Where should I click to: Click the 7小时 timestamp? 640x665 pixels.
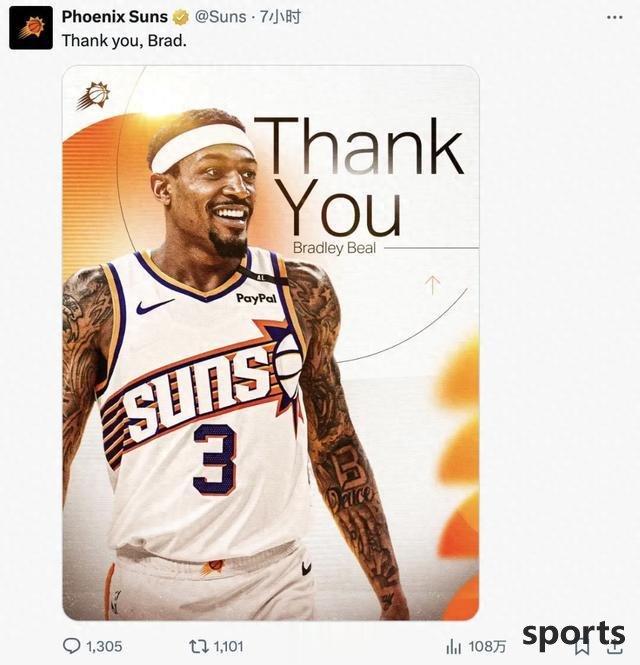point(279,17)
